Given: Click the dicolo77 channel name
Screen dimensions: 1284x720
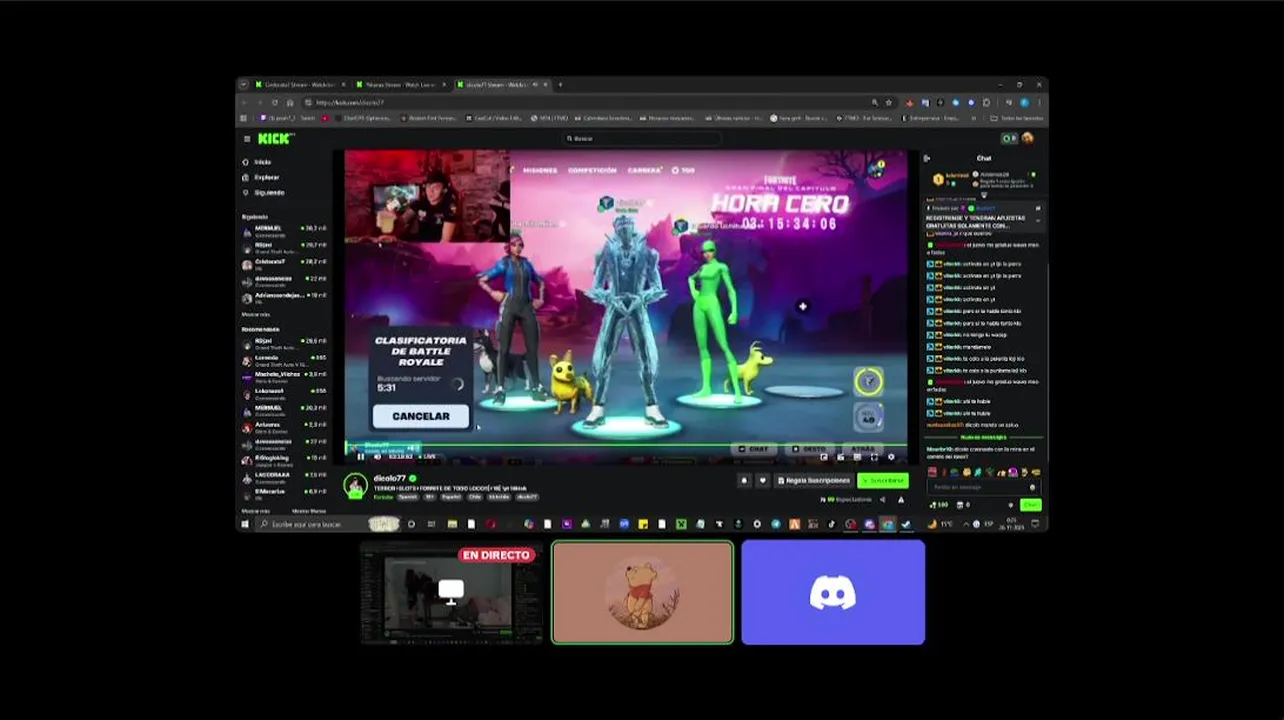Looking at the screenshot, I should 389,479.
